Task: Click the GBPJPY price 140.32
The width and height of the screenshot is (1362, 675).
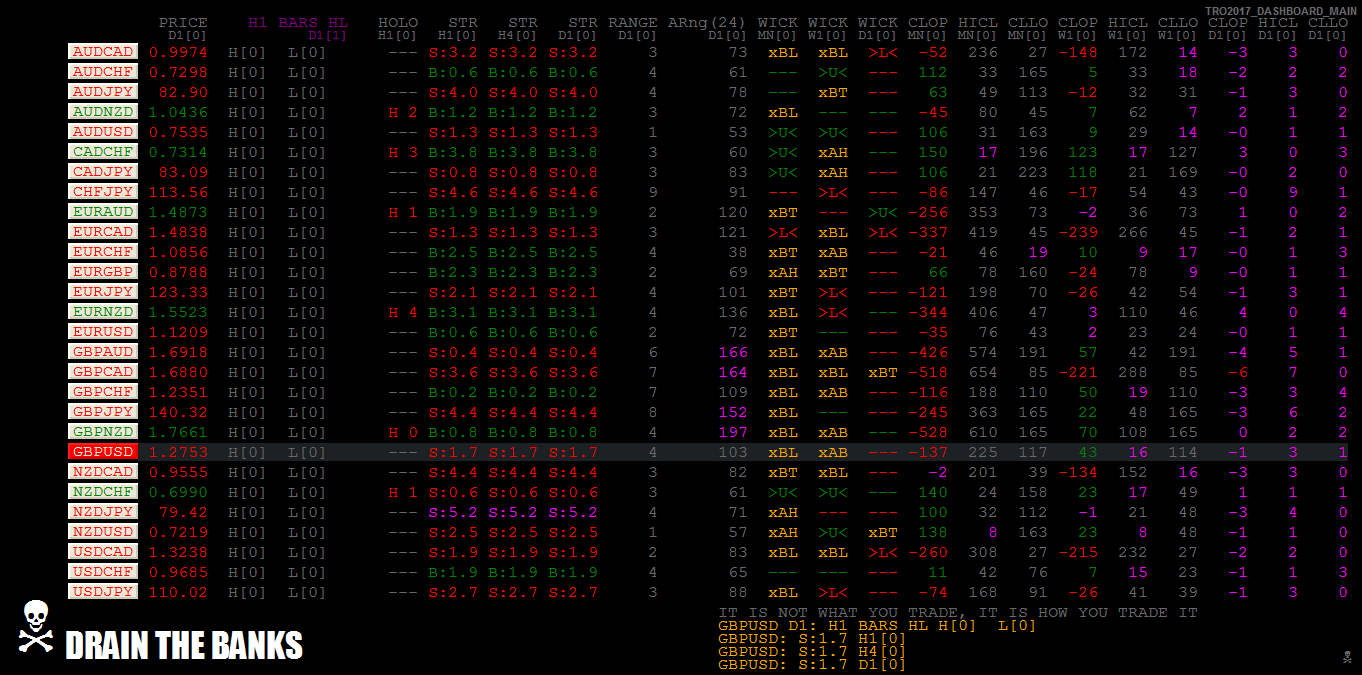Action: point(178,412)
